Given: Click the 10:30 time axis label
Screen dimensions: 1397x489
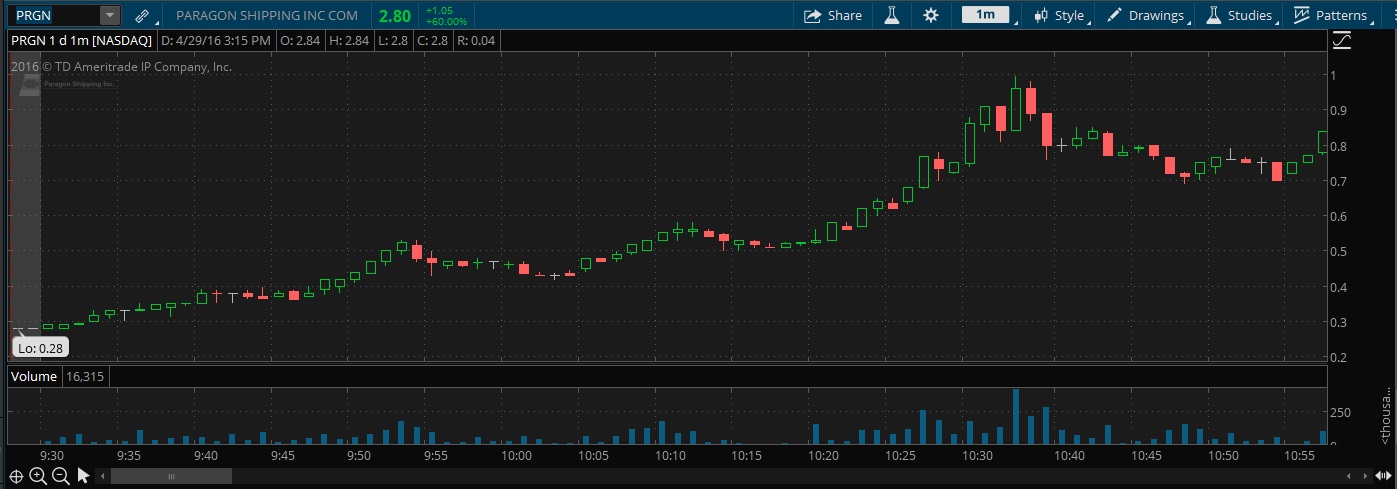Looking at the screenshot, I should 977,455.
